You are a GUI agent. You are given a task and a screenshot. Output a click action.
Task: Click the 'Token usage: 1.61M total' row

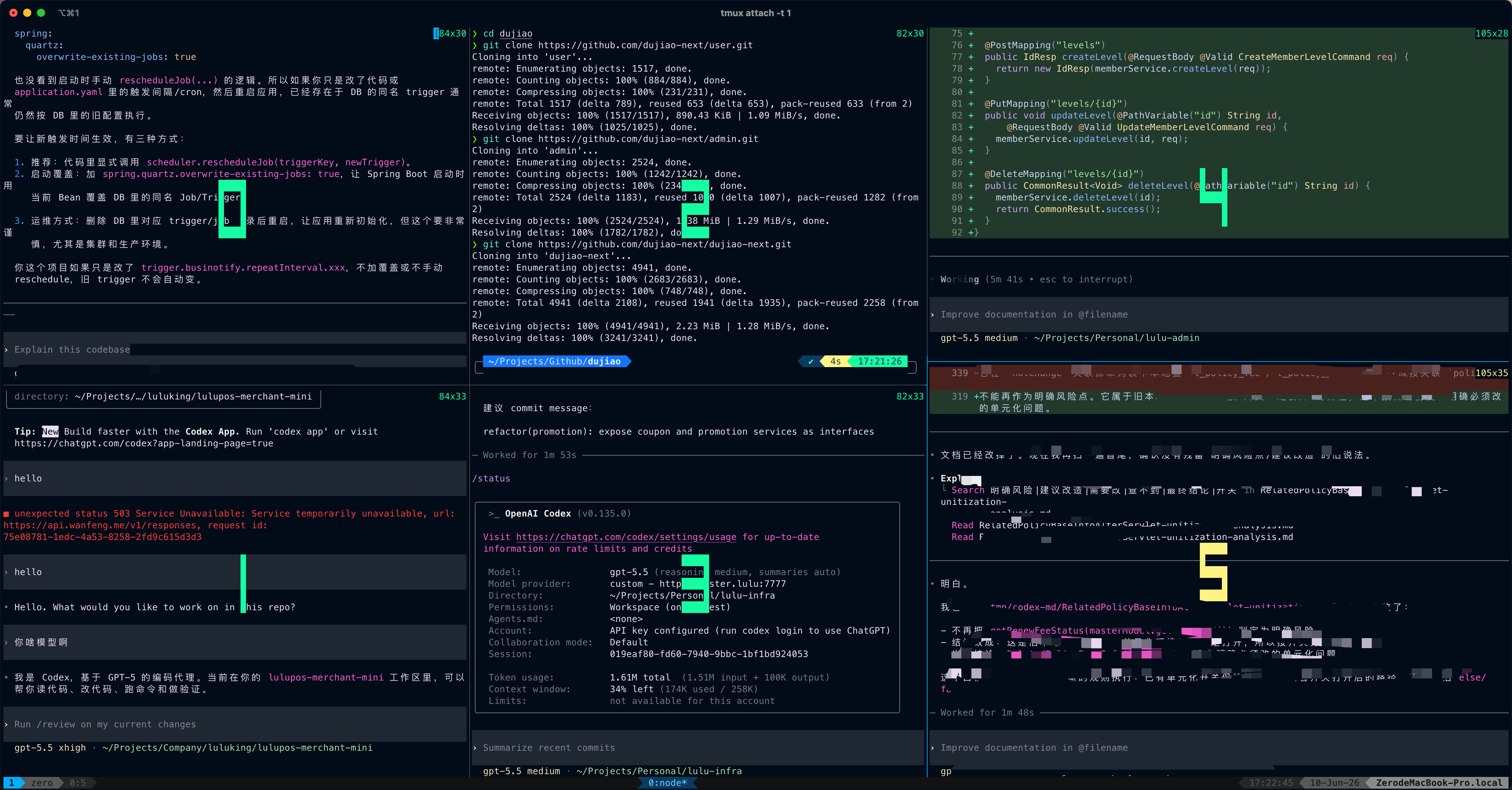tap(658, 677)
